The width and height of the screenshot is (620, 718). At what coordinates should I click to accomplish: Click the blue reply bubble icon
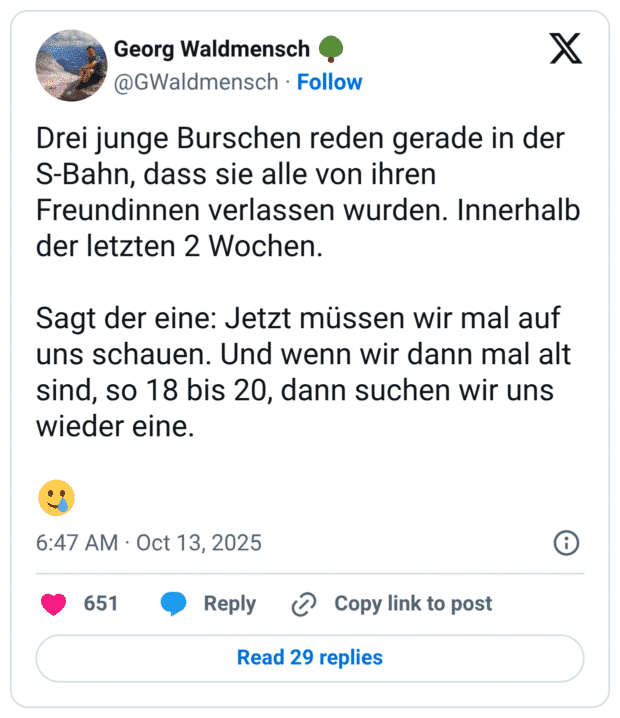[x=174, y=604]
